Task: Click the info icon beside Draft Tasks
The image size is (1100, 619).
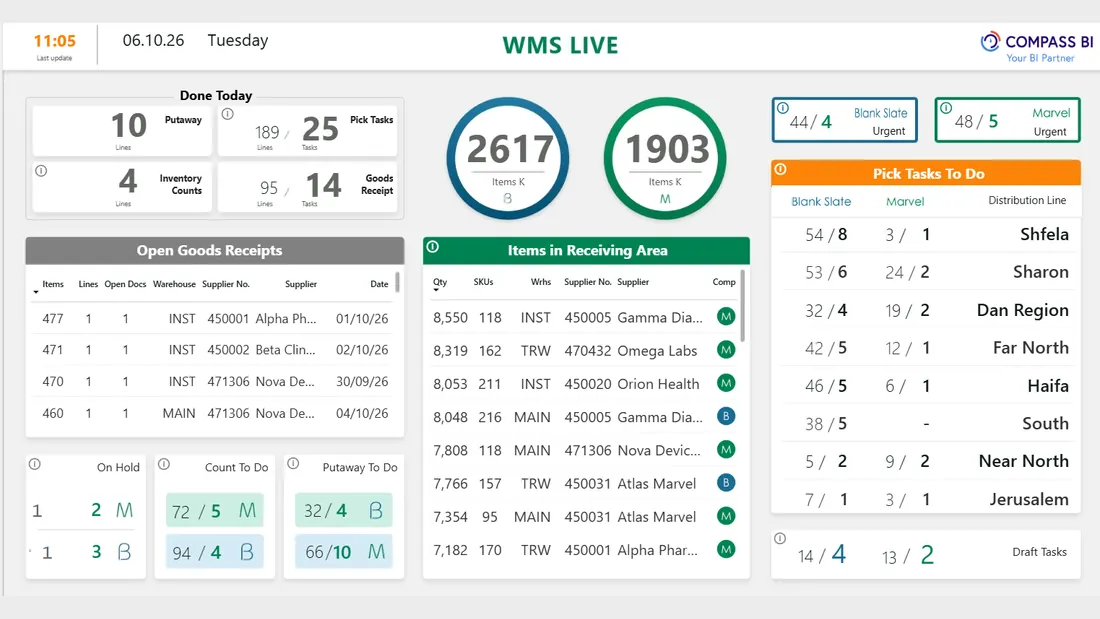Action: [x=779, y=538]
